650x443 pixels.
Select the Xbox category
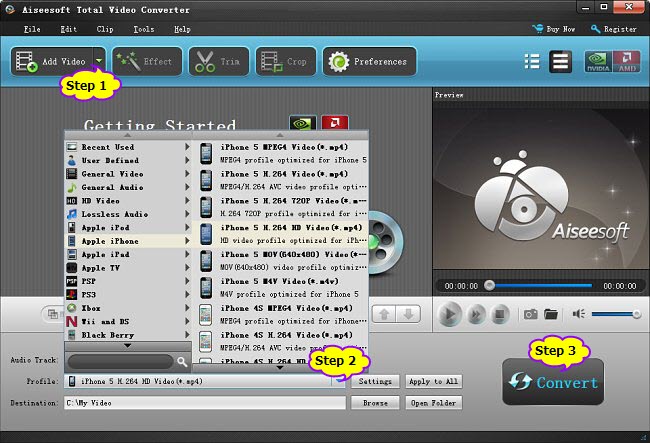[x=128, y=308]
